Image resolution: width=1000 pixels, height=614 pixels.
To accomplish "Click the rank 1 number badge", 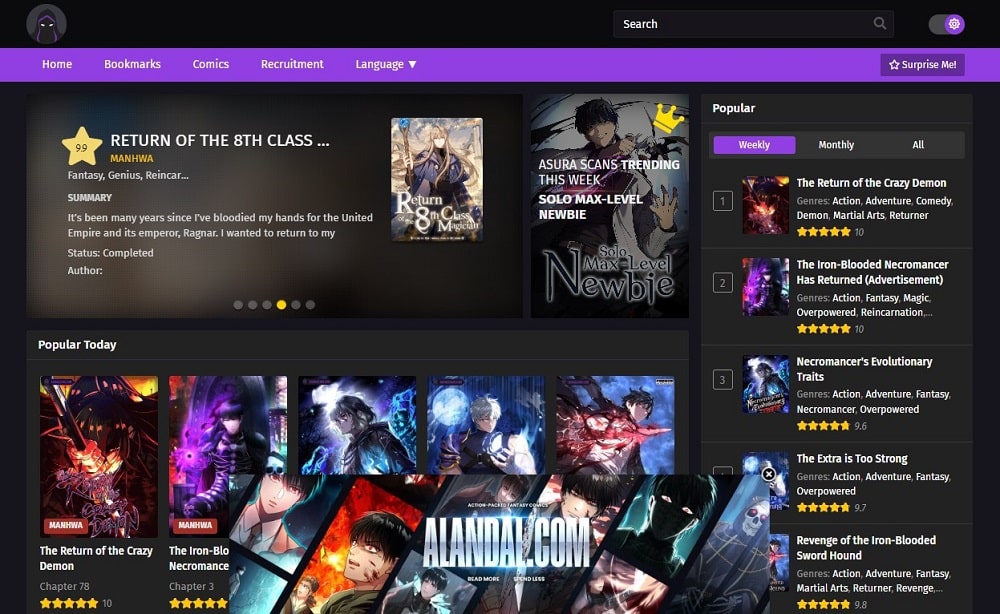I will click(x=723, y=201).
